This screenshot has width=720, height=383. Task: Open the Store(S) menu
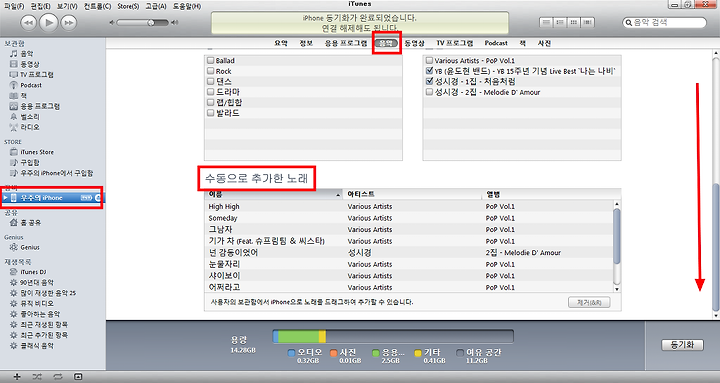point(128,6)
